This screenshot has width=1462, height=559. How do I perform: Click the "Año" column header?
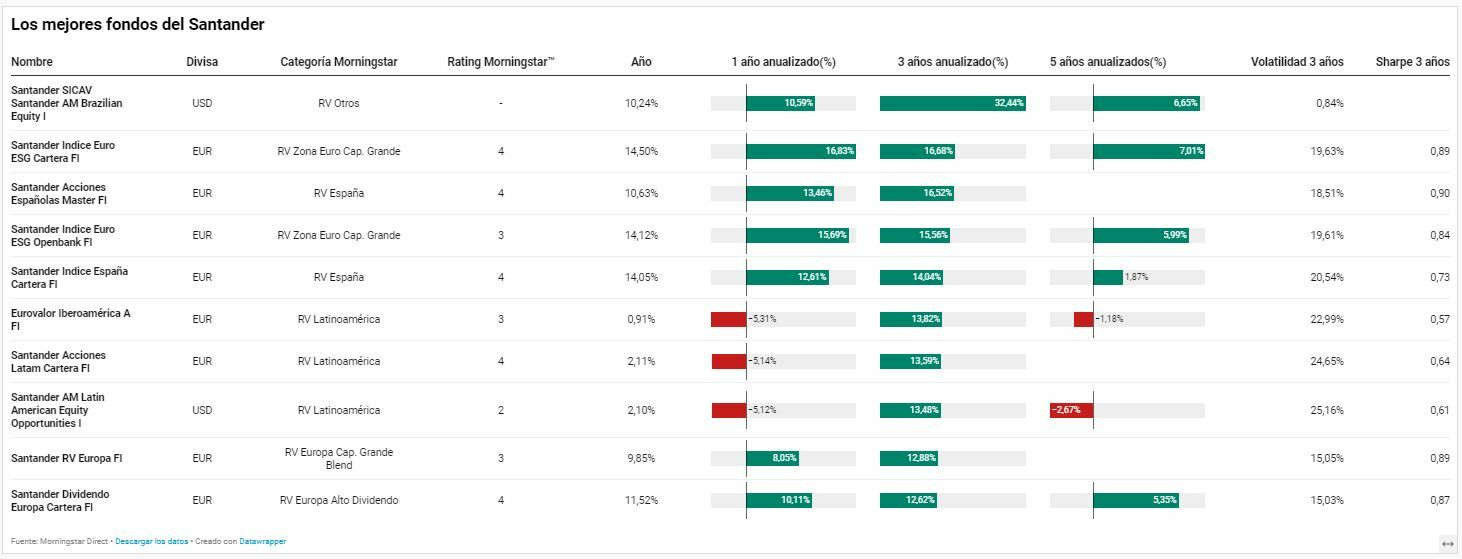click(x=641, y=62)
